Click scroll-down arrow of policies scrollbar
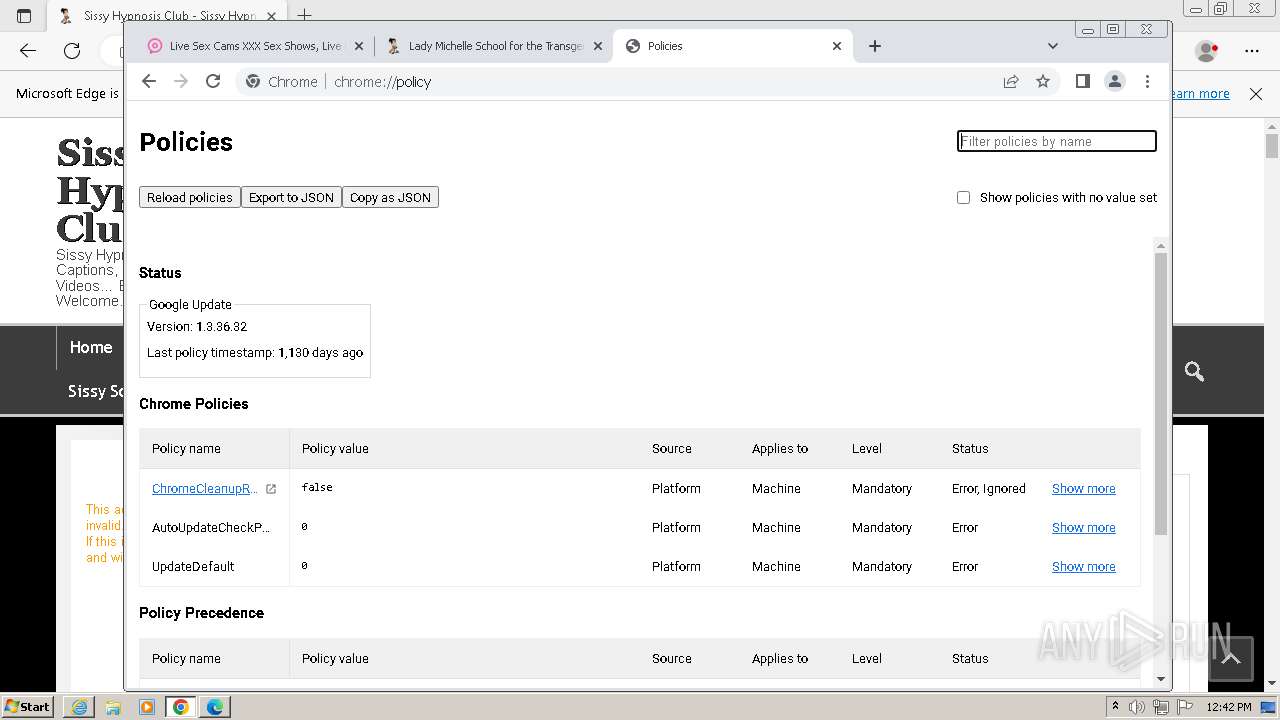 click(1161, 679)
